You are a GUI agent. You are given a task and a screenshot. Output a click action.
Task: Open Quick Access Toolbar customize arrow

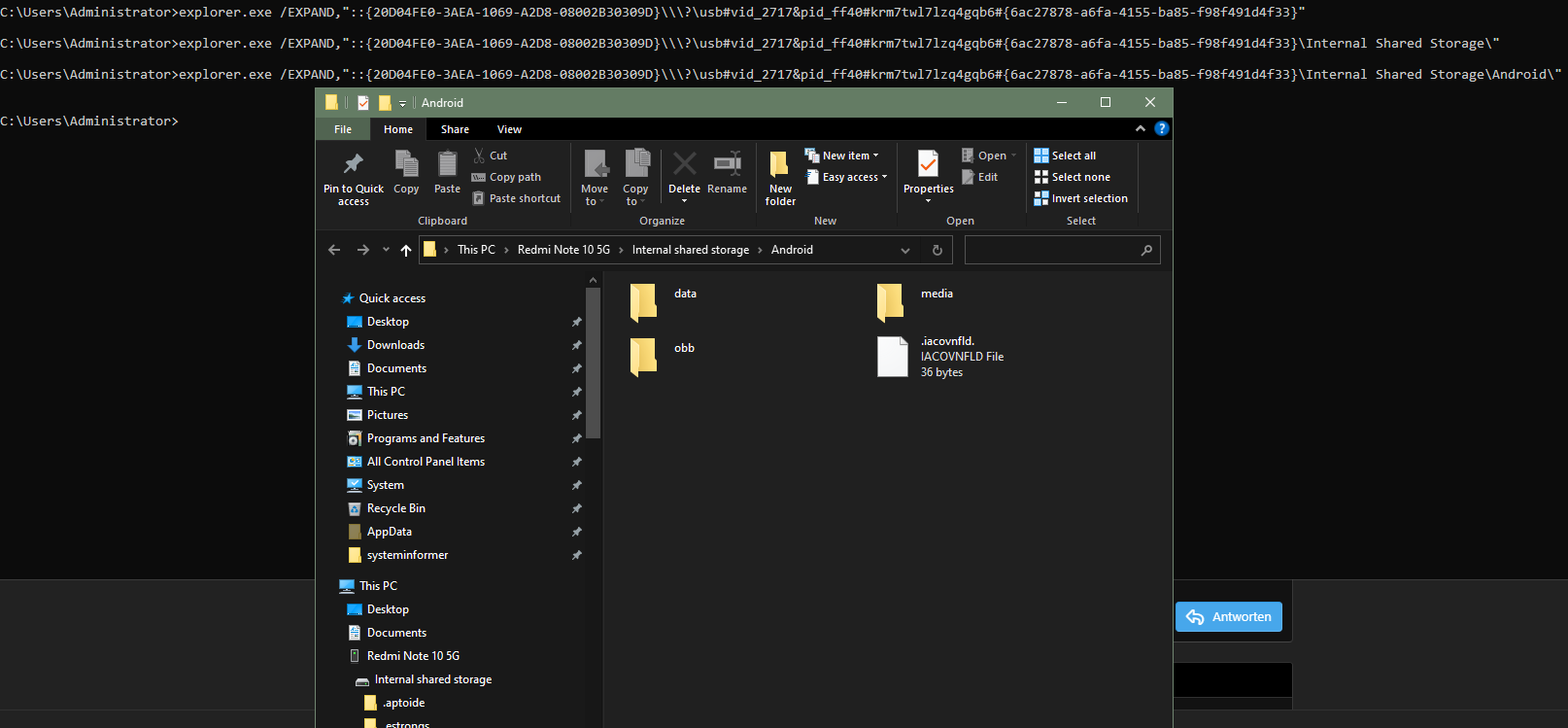tap(402, 103)
